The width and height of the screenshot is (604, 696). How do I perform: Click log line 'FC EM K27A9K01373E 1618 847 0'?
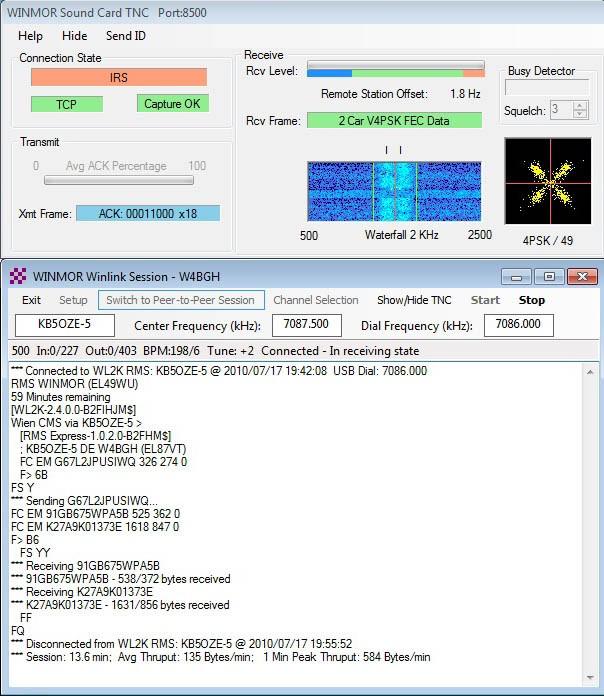[95, 527]
